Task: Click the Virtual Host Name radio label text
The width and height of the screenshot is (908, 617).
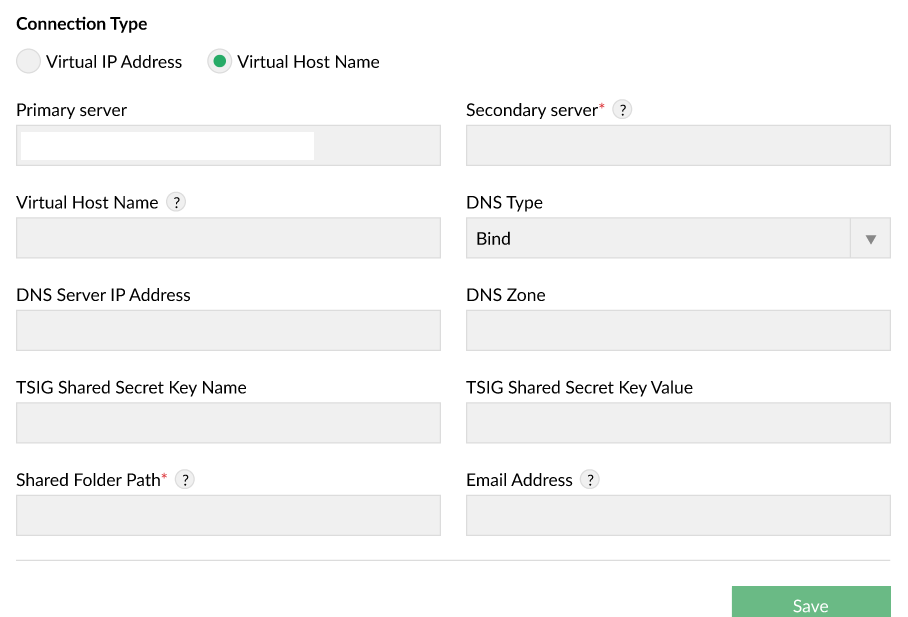Action: (x=308, y=62)
